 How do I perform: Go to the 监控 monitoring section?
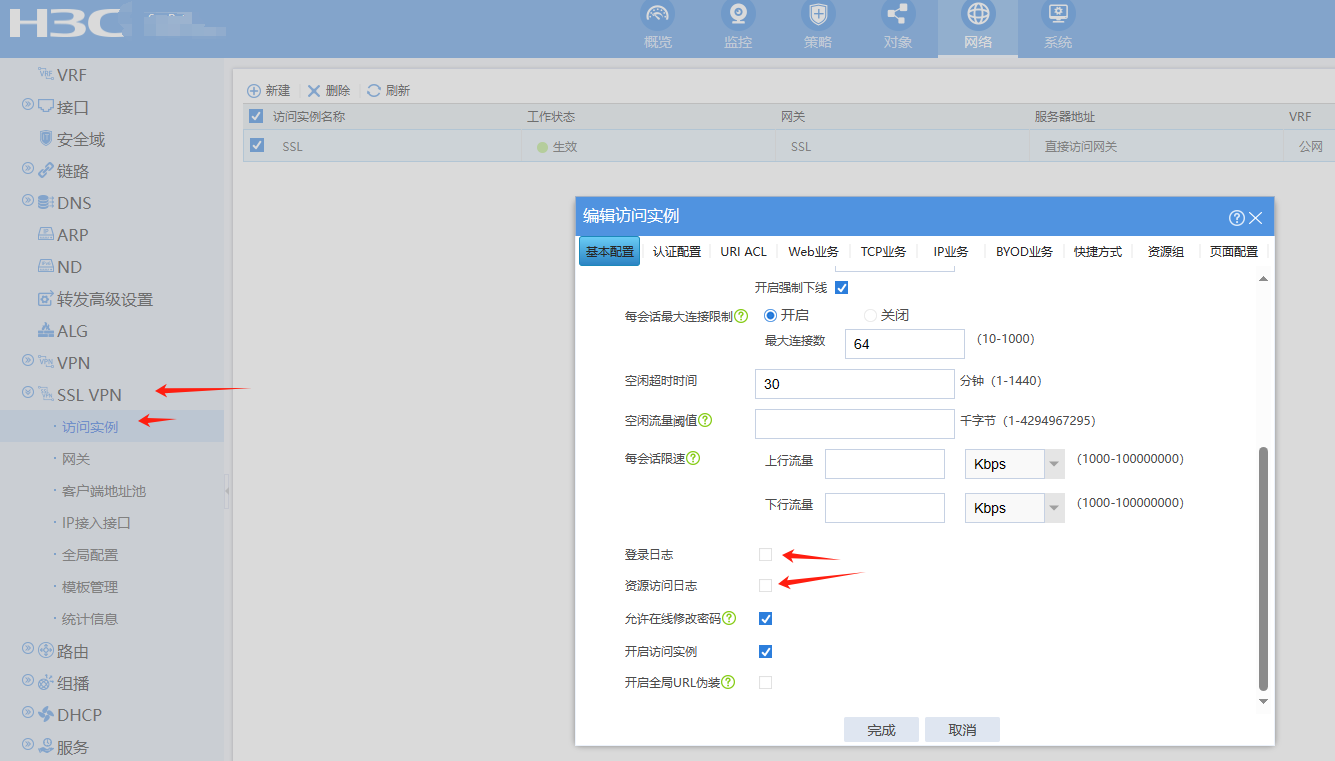(737, 27)
